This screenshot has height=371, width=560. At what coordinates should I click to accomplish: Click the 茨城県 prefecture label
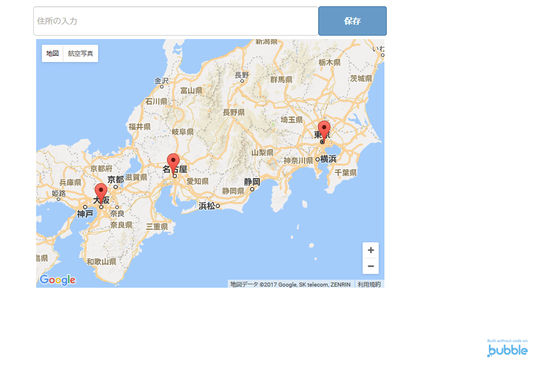(x=361, y=79)
